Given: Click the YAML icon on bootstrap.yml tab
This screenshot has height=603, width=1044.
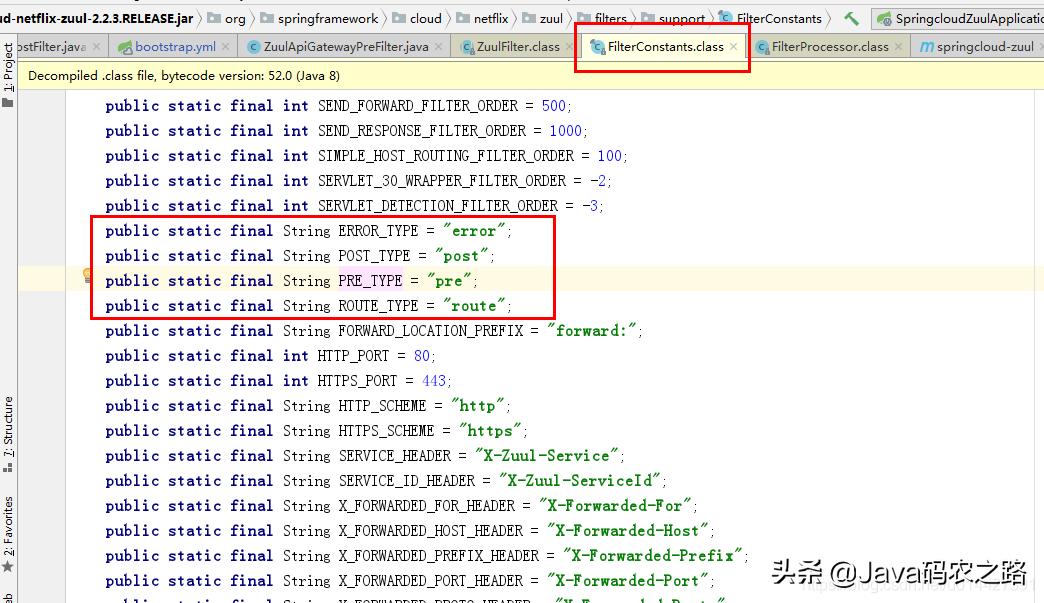Looking at the screenshot, I should [x=125, y=45].
